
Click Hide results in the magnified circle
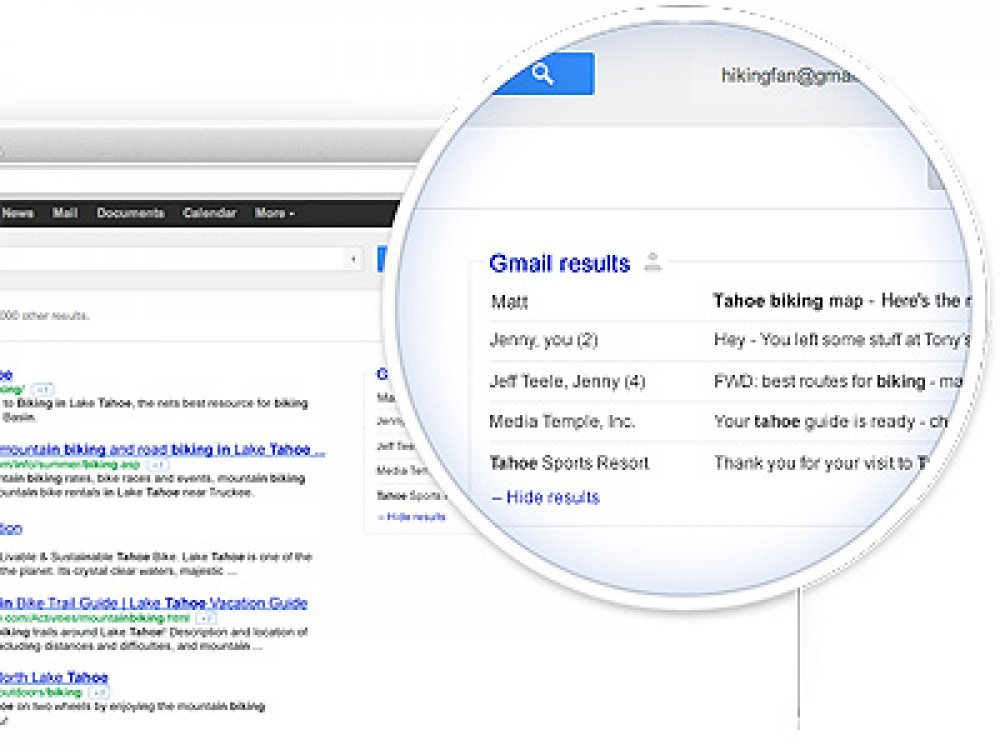546,497
